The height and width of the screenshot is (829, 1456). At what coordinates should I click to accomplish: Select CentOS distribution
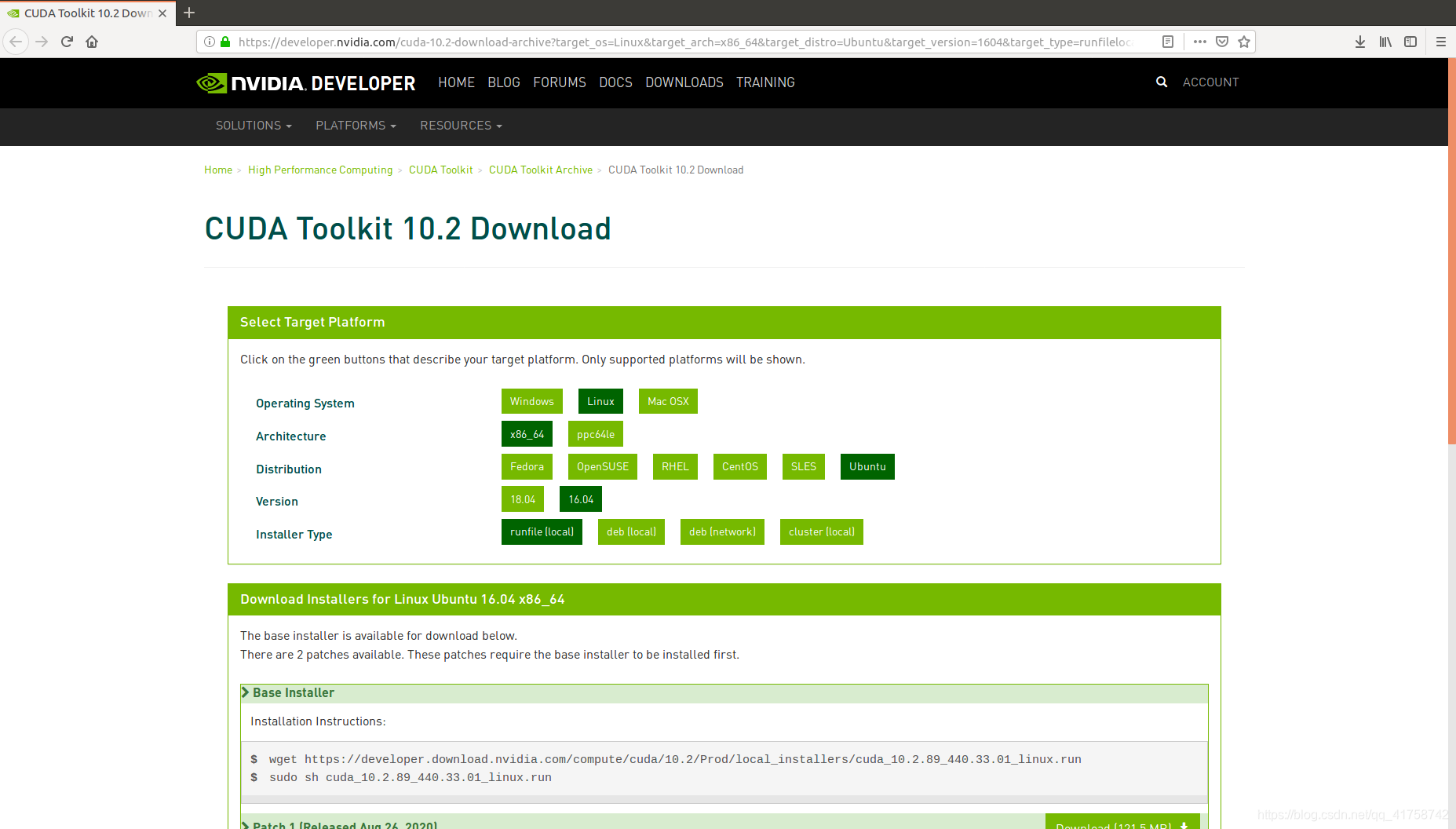click(x=740, y=466)
